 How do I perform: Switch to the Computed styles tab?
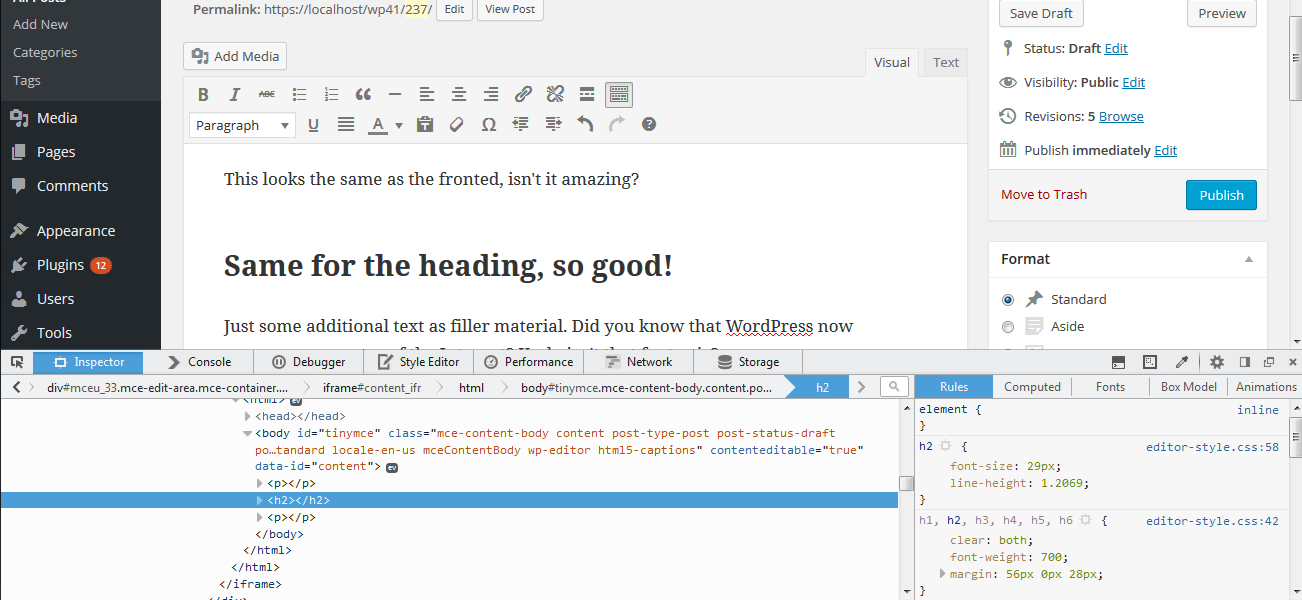1032,387
